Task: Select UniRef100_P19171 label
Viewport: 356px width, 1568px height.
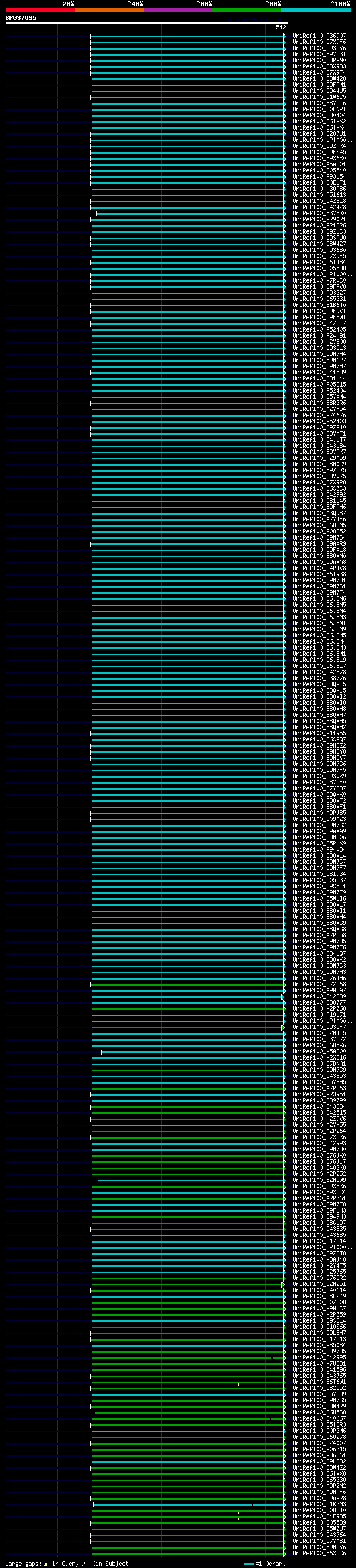Action: (319, 1015)
